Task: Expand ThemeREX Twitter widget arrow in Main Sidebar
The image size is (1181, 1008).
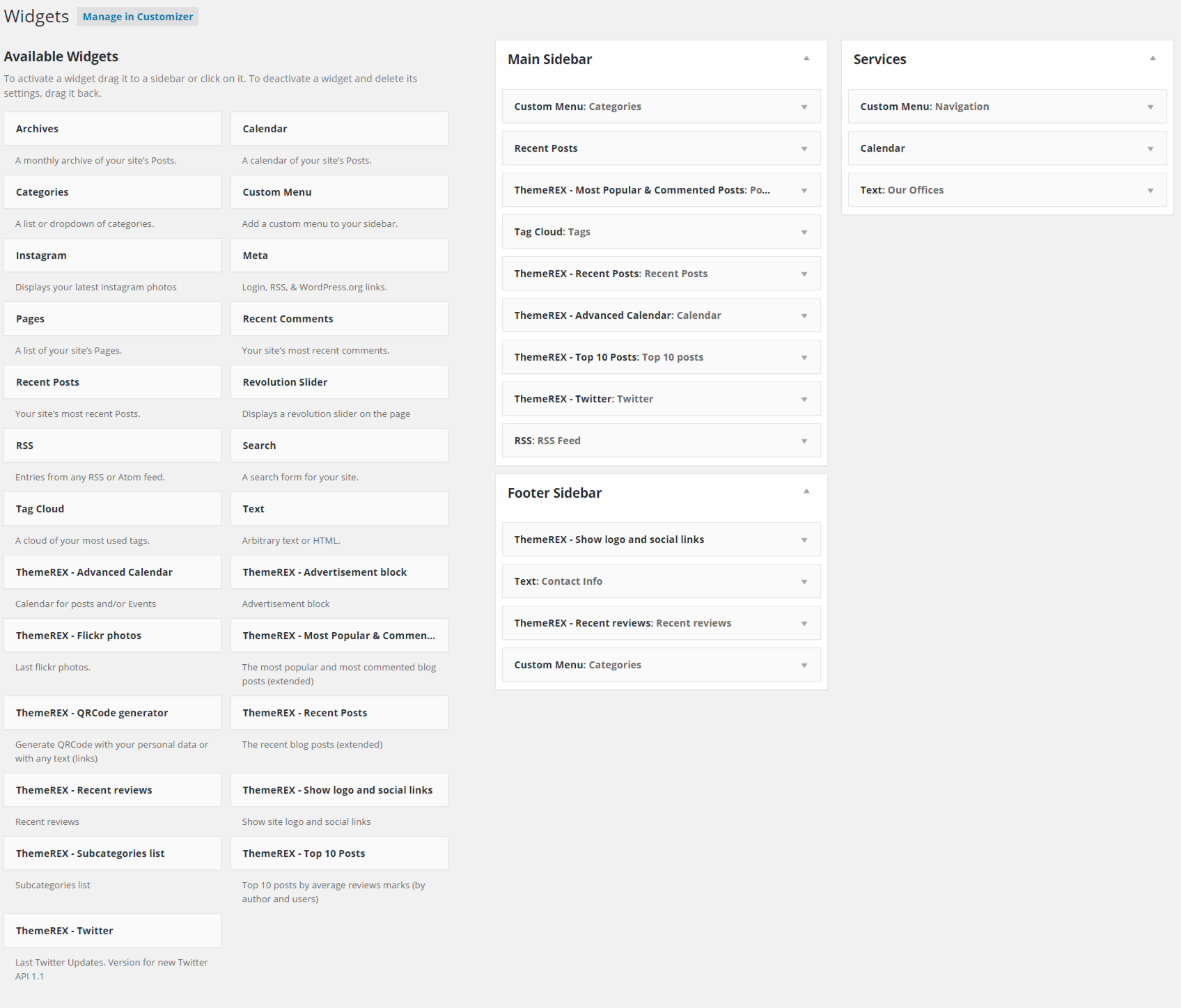Action: [804, 400]
